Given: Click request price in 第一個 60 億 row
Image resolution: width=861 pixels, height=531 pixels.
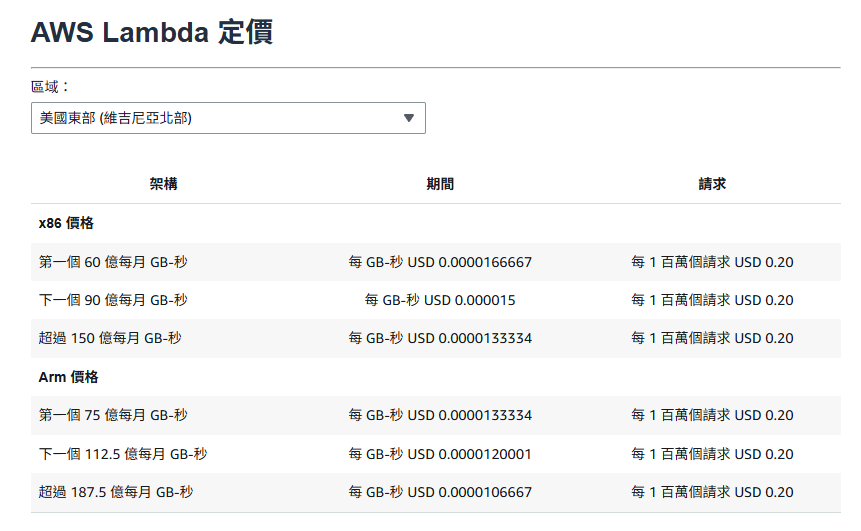Looking at the screenshot, I should coord(712,262).
